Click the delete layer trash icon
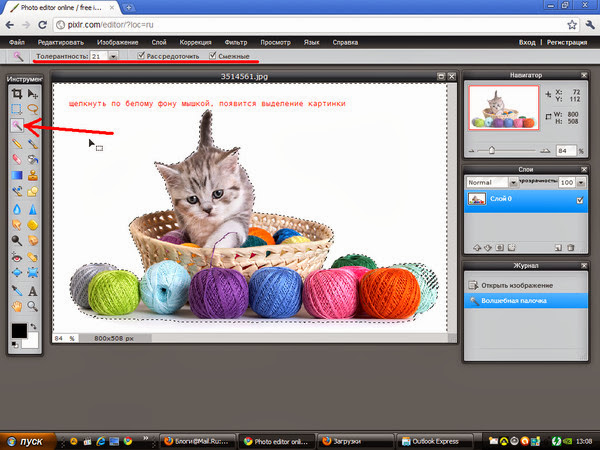The width and height of the screenshot is (600, 450). pos(571,248)
